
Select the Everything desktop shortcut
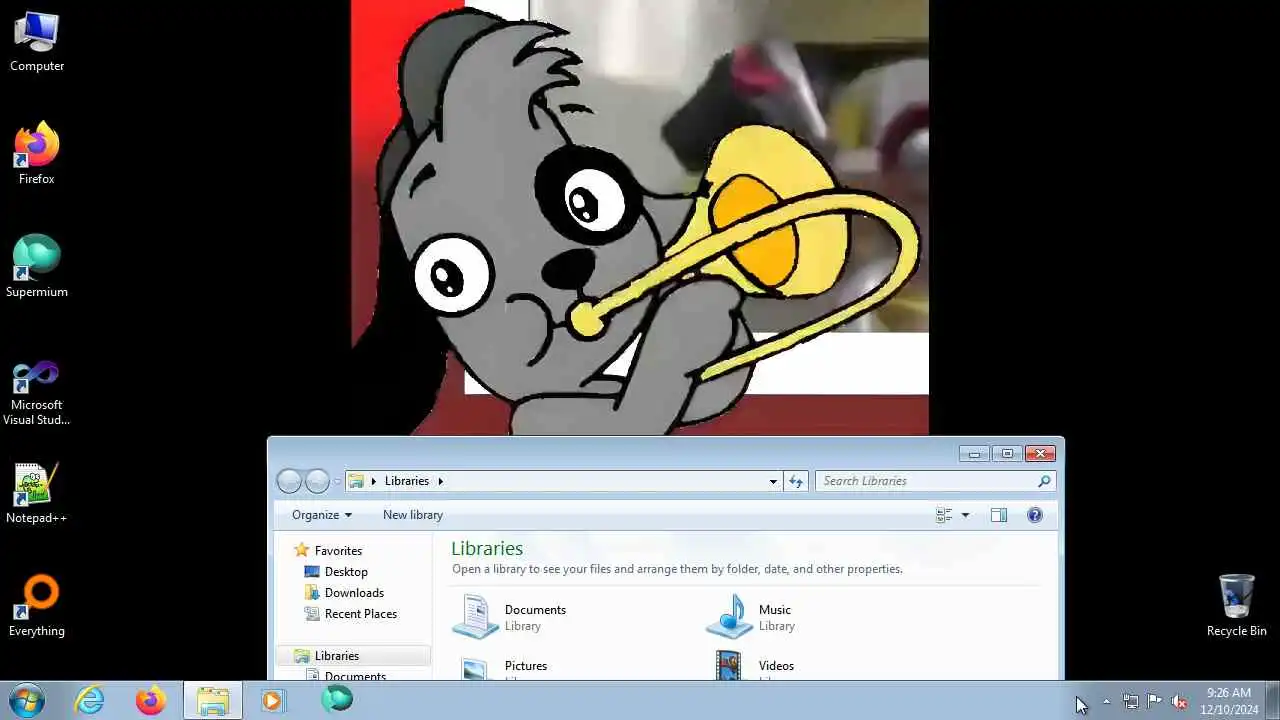tap(37, 607)
